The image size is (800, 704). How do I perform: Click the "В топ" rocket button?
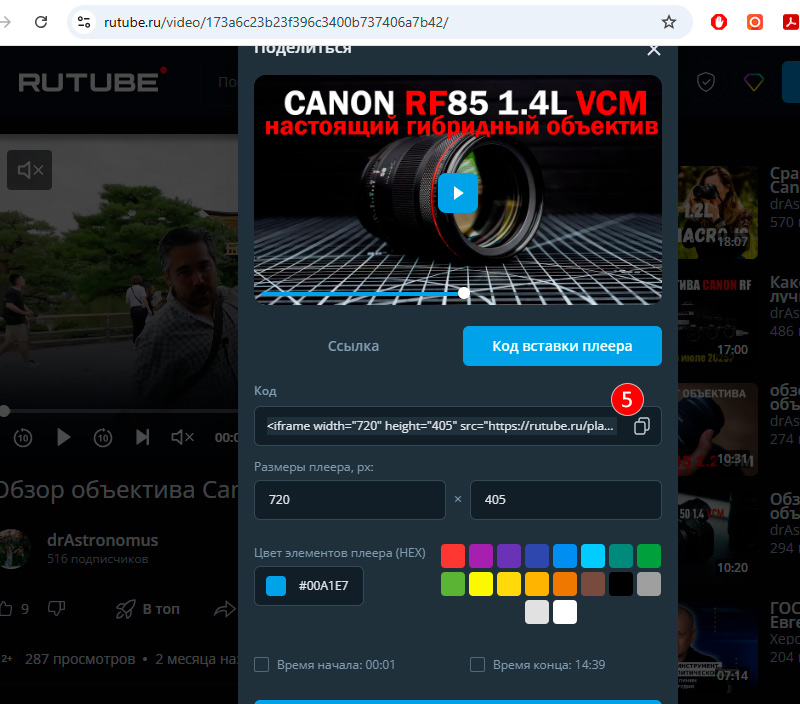pyautogui.click(x=148, y=608)
